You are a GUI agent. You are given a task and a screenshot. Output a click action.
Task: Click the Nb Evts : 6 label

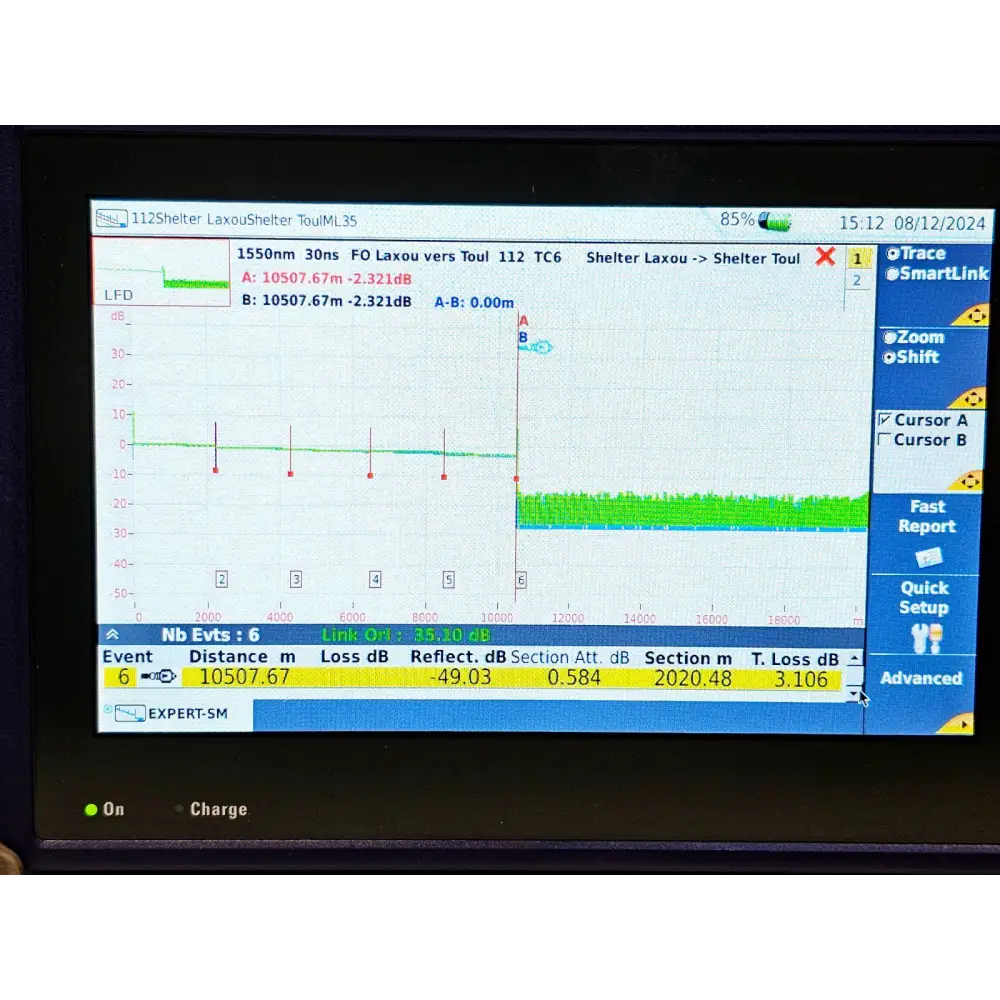click(210, 635)
